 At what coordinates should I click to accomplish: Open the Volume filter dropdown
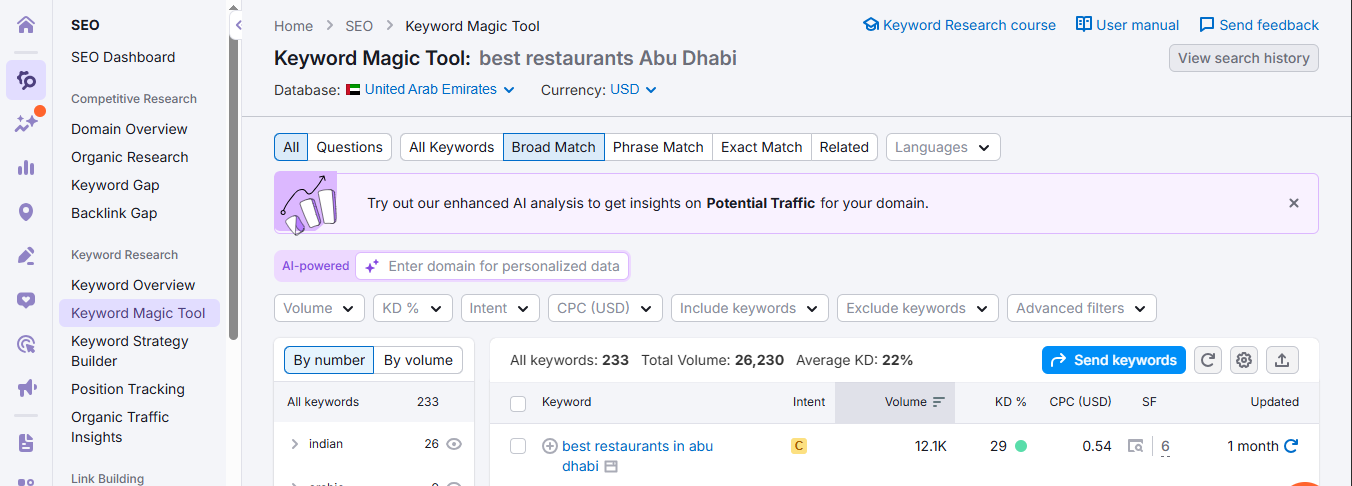coord(319,308)
